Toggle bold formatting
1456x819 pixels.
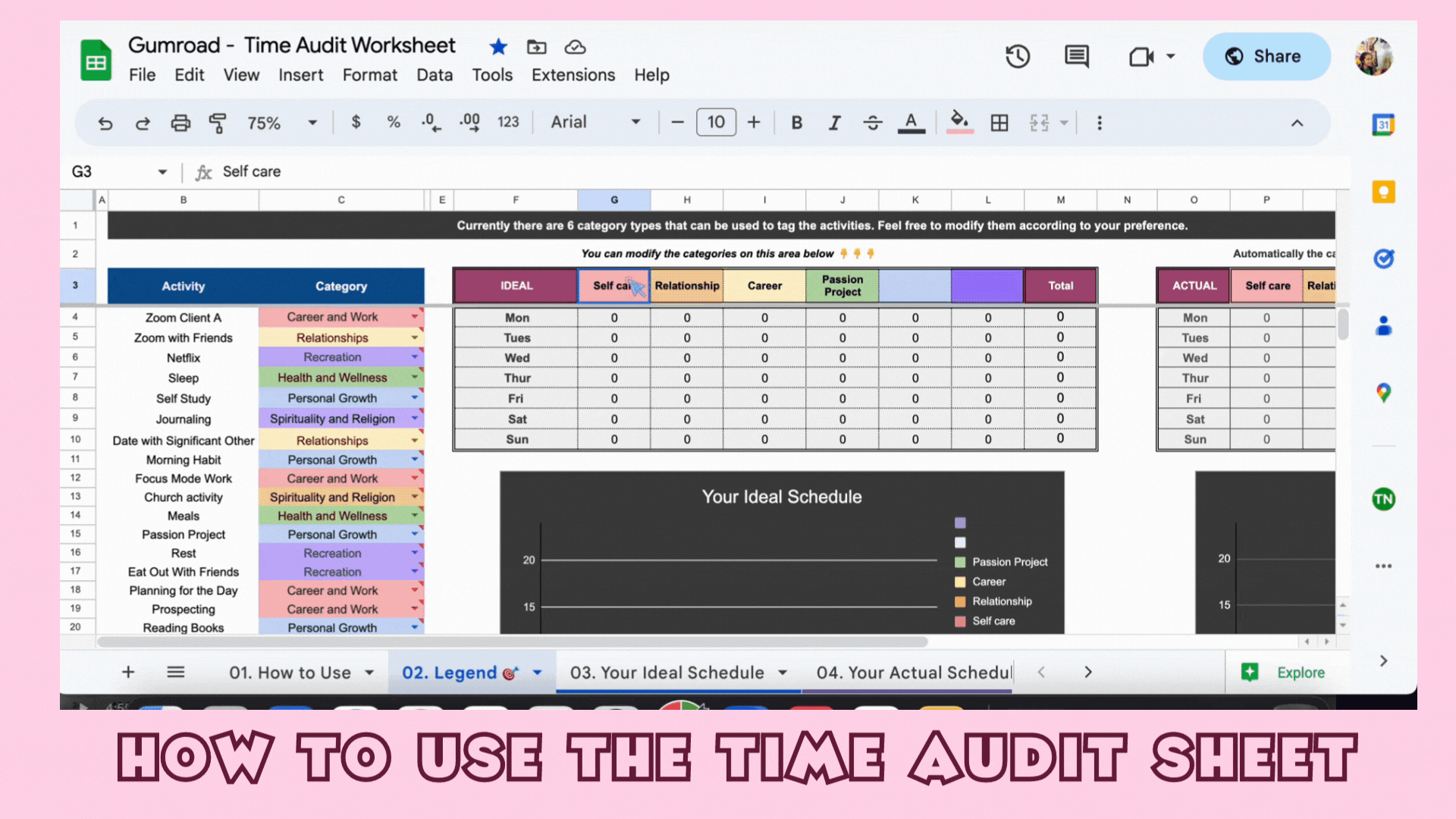[x=796, y=123]
